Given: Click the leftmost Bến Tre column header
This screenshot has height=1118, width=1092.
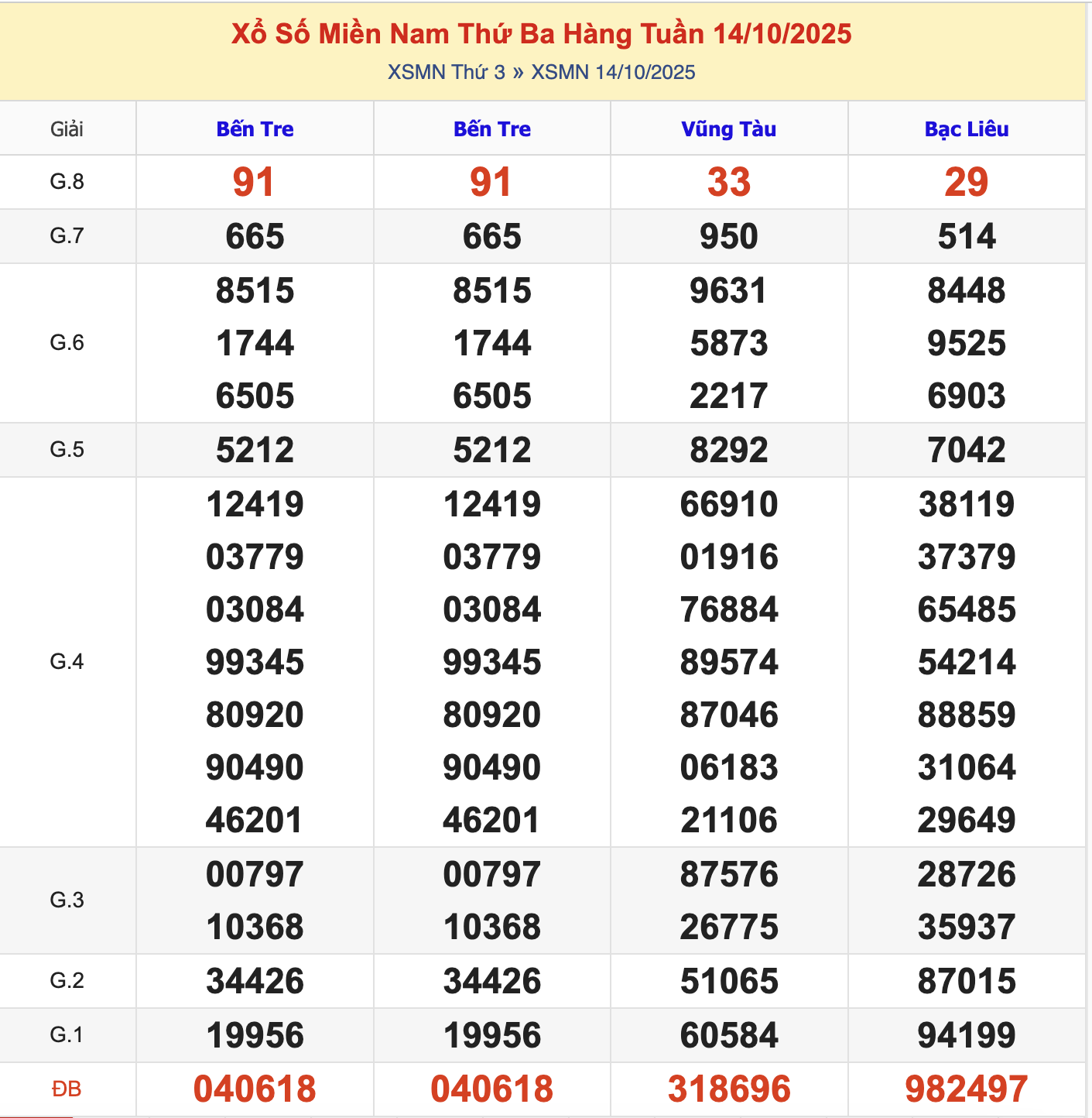Looking at the screenshot, I should tap(255, 129).
